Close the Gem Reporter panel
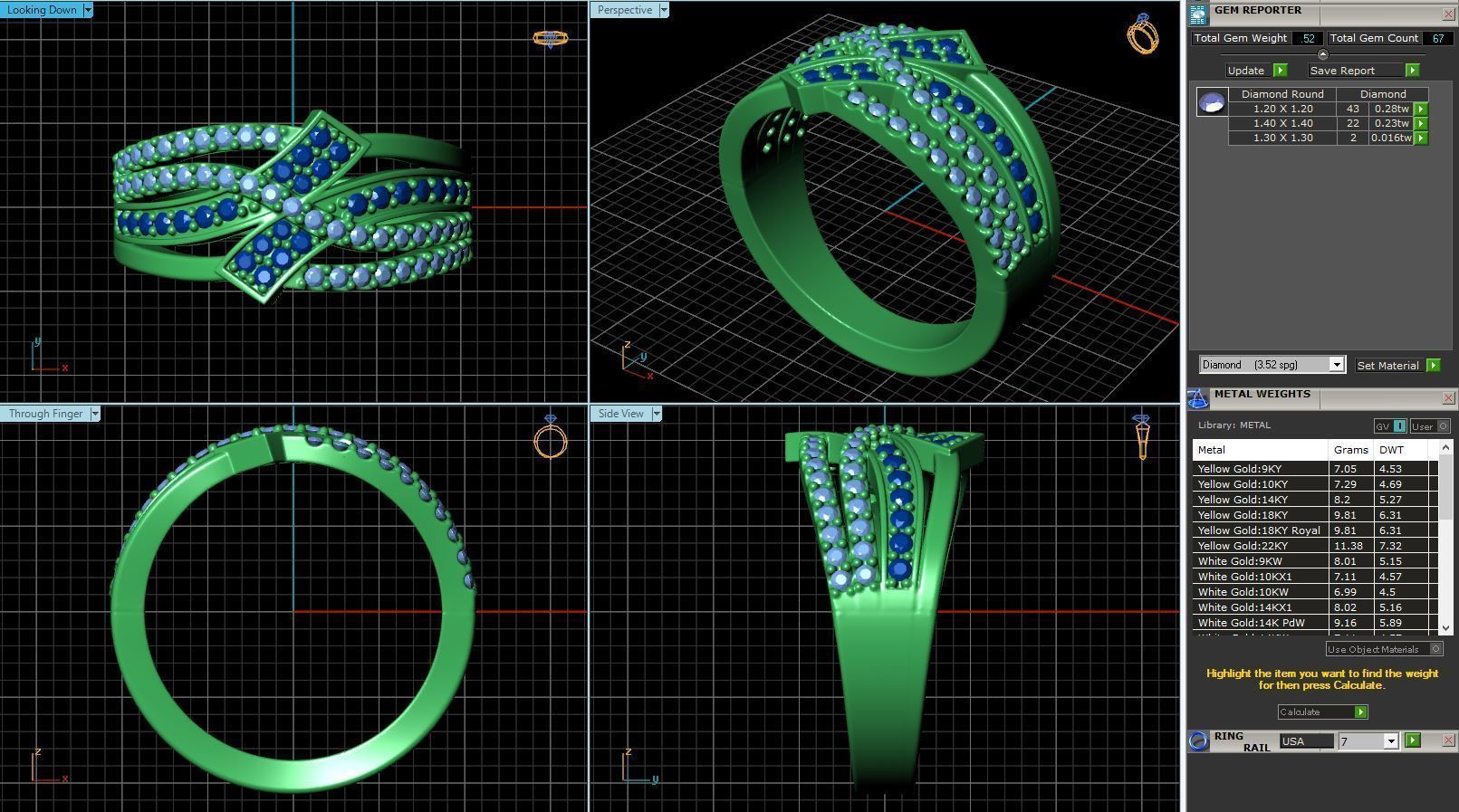 point(1447,14)
